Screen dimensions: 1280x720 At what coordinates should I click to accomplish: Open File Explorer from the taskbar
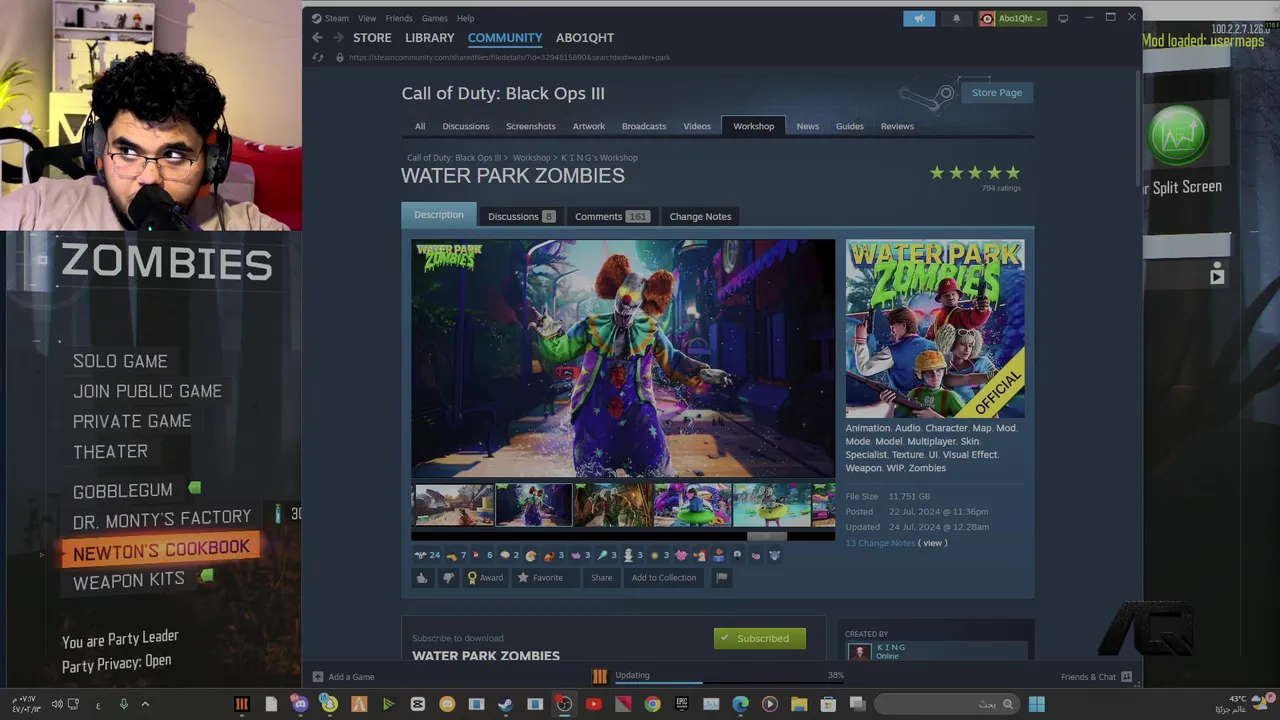(799, 704)
